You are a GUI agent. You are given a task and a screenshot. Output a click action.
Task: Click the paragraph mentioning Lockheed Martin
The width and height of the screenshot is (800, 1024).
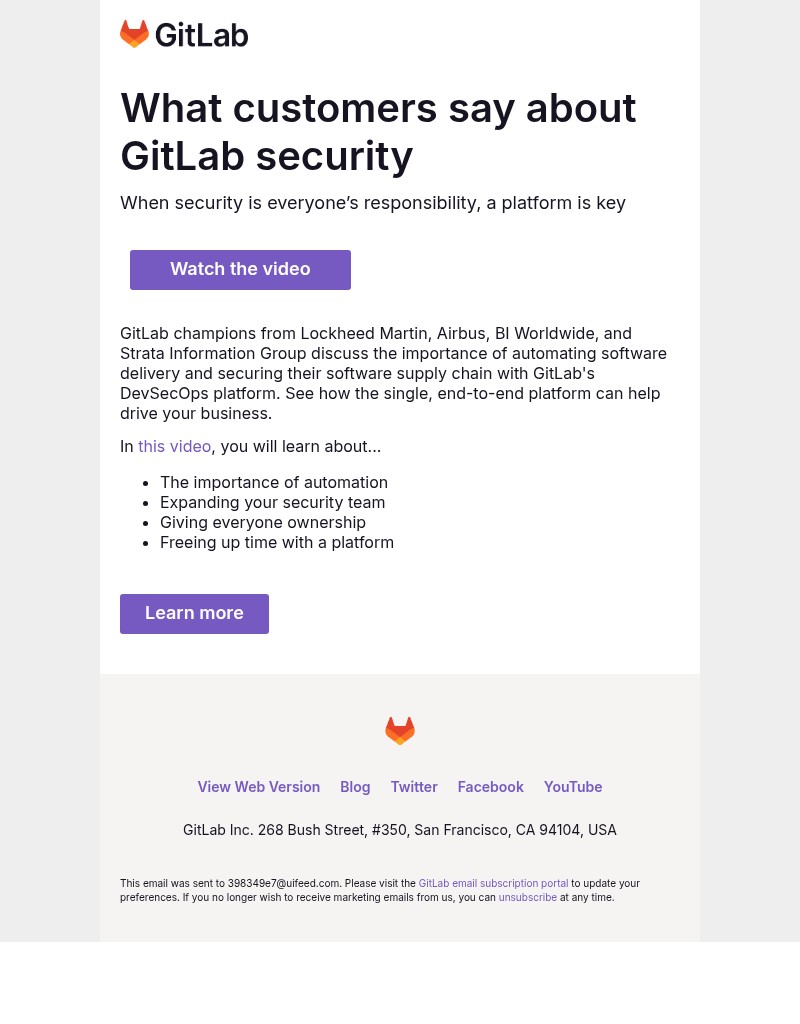[x=393, y=373]
